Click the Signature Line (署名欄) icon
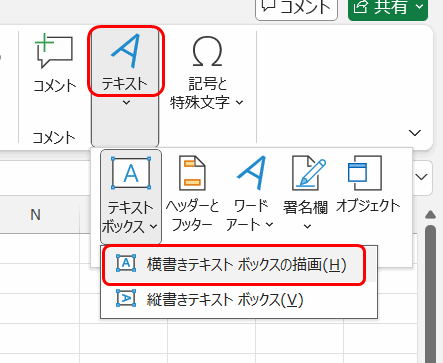The width and height of the screenshot is (443, 363). (x=309, y=173)
